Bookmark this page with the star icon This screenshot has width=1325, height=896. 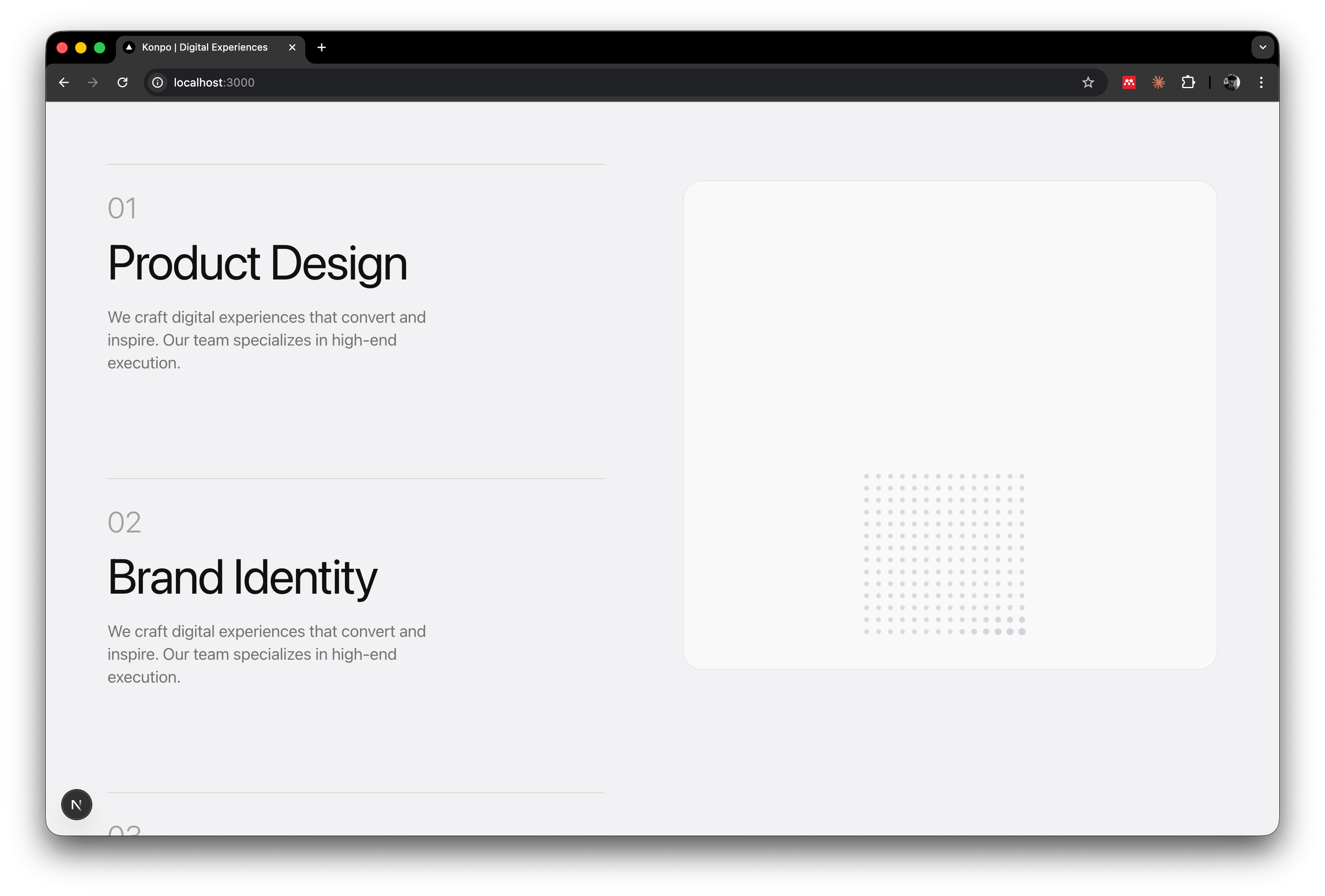1088,83
